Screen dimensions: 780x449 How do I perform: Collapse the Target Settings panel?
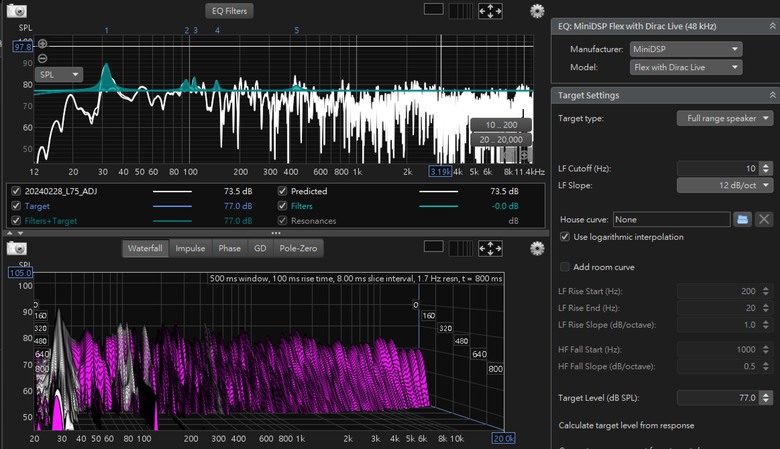[773, 95]
